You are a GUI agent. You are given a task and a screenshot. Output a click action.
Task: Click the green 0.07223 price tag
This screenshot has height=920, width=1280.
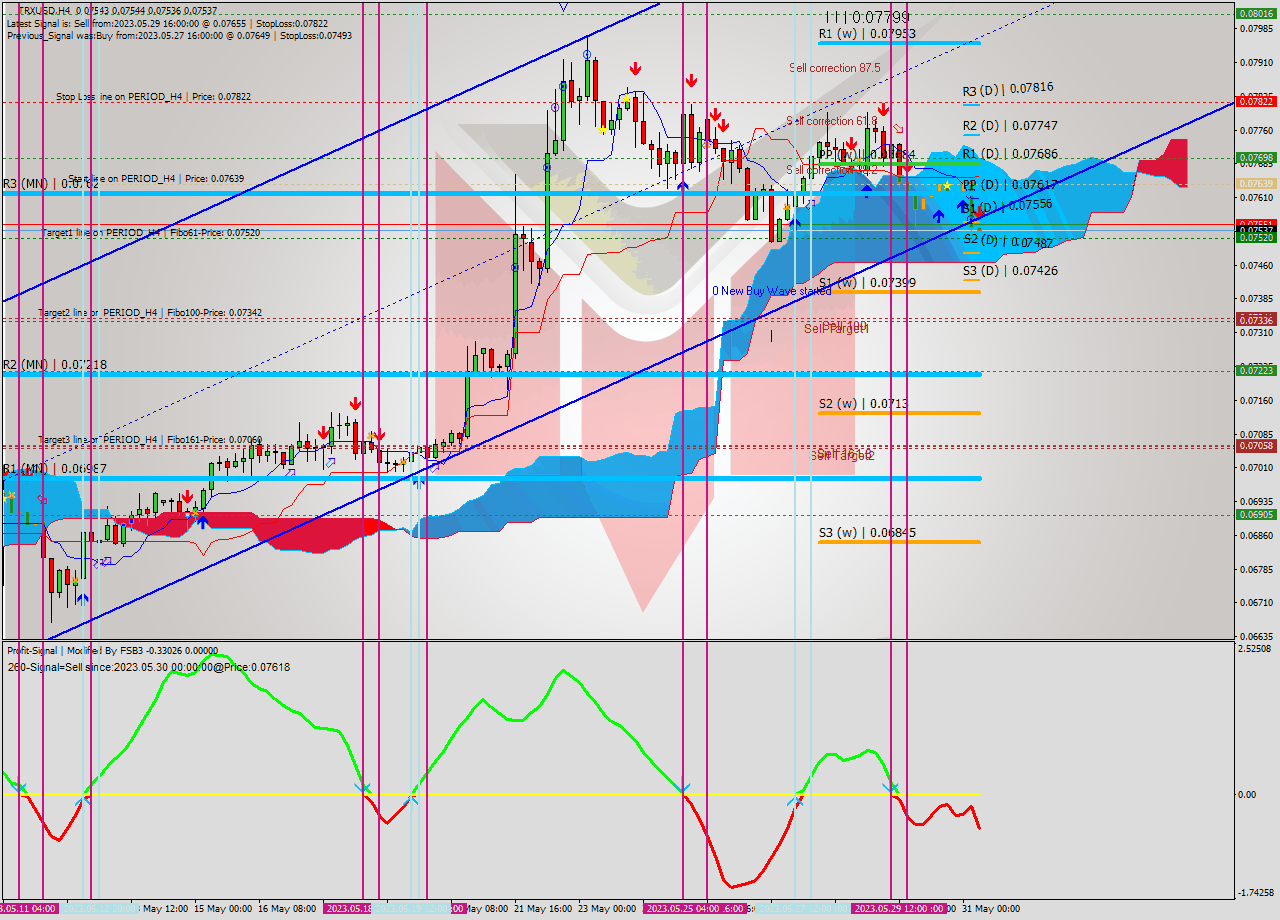(x=1255, y=370)
